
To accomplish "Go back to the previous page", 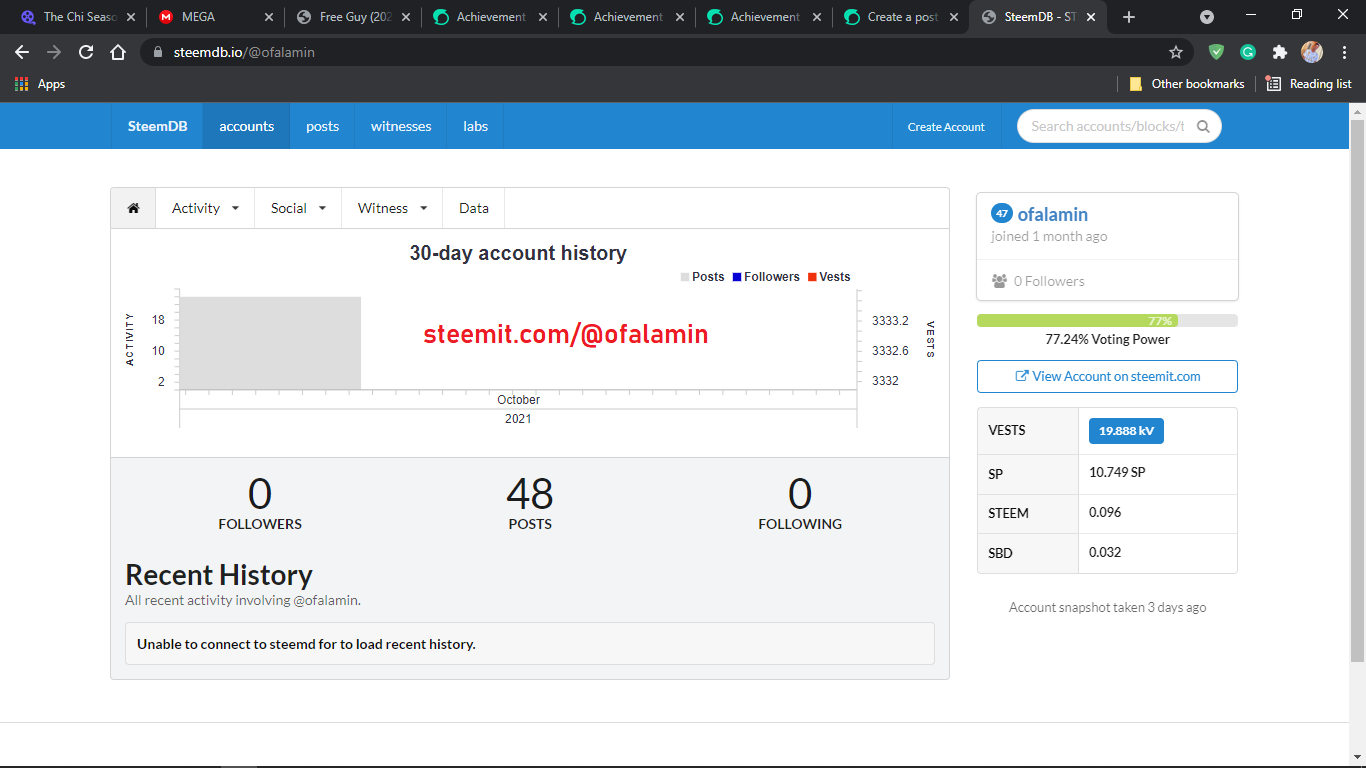I will (x=22, y=52).
